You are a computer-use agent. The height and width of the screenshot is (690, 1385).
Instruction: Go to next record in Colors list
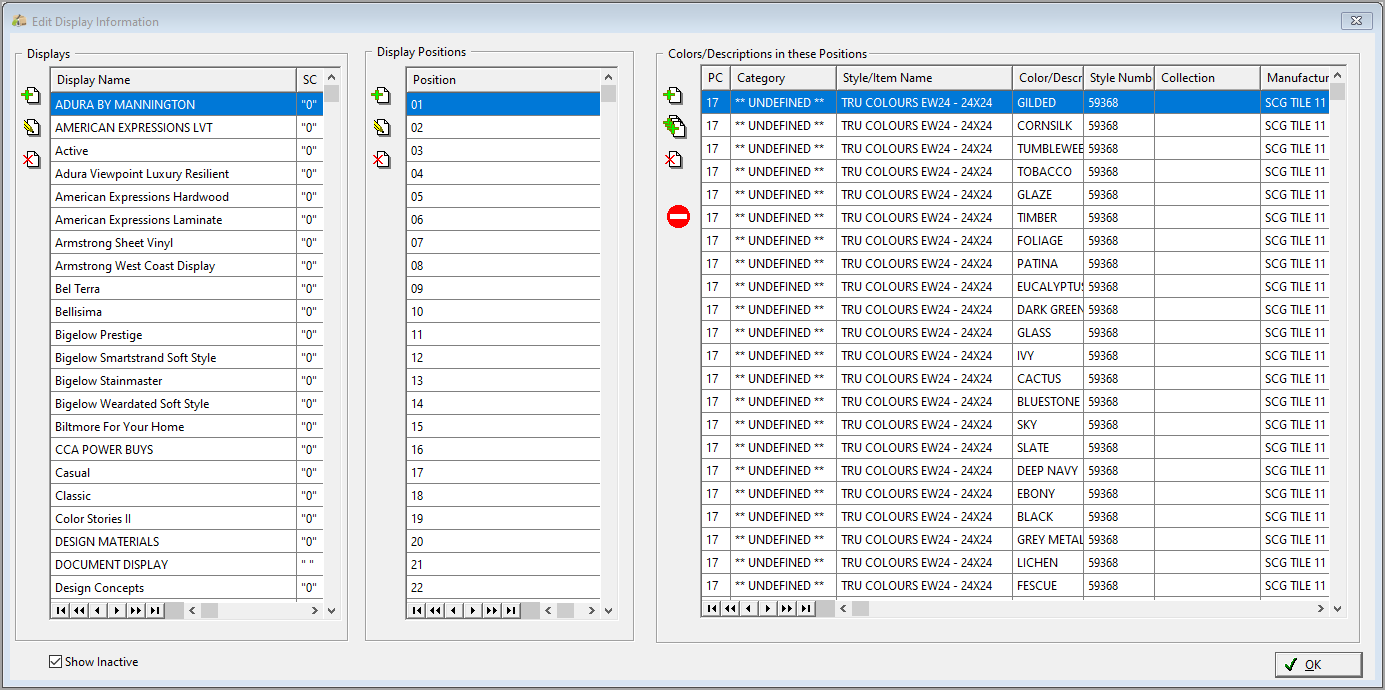(x=768, y=608)
